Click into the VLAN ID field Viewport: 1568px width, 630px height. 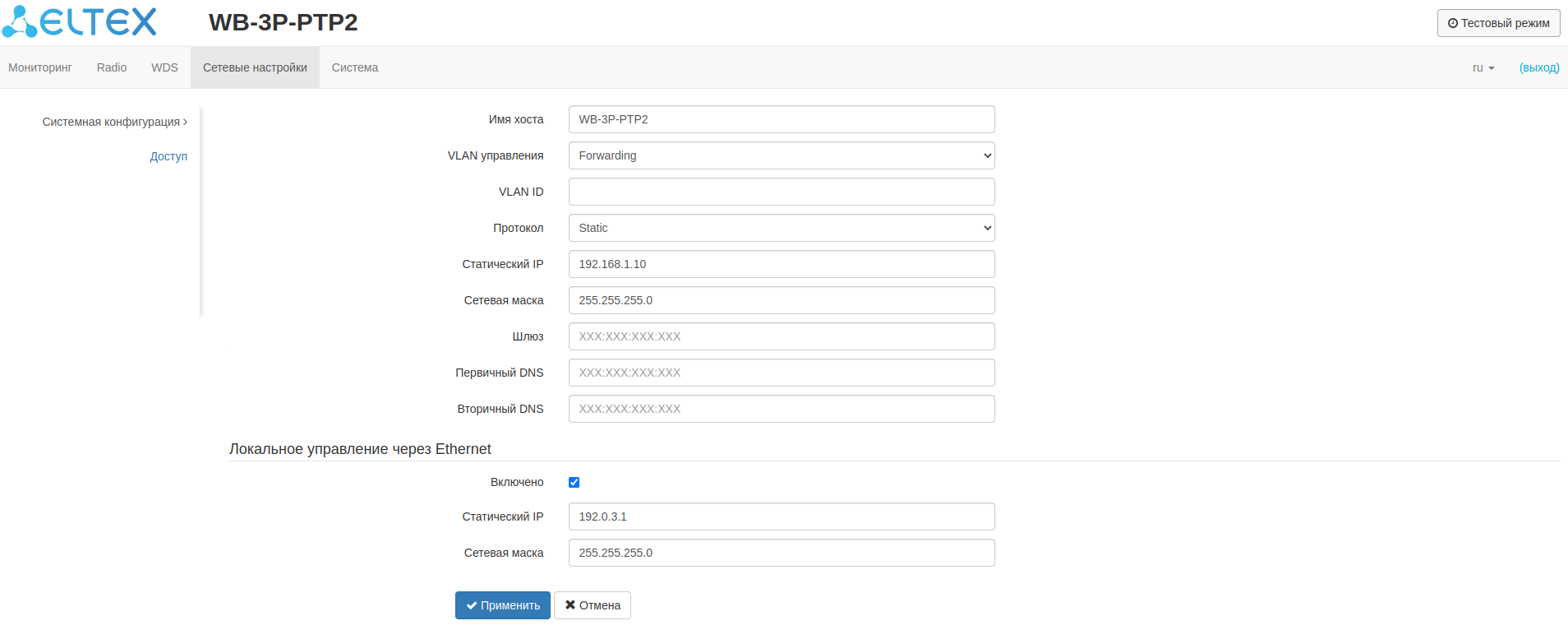click(781, 192)
